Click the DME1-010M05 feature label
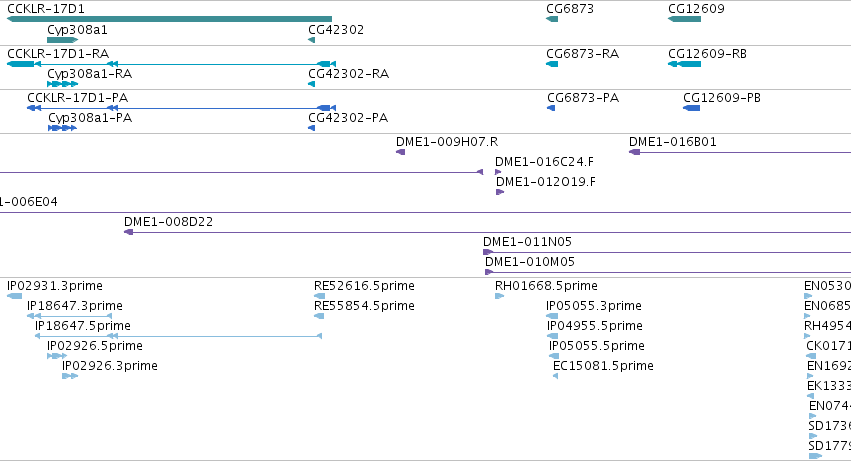The width and height of the screenshot is (851, 461). pyautogui.click(x=530, y=262)
